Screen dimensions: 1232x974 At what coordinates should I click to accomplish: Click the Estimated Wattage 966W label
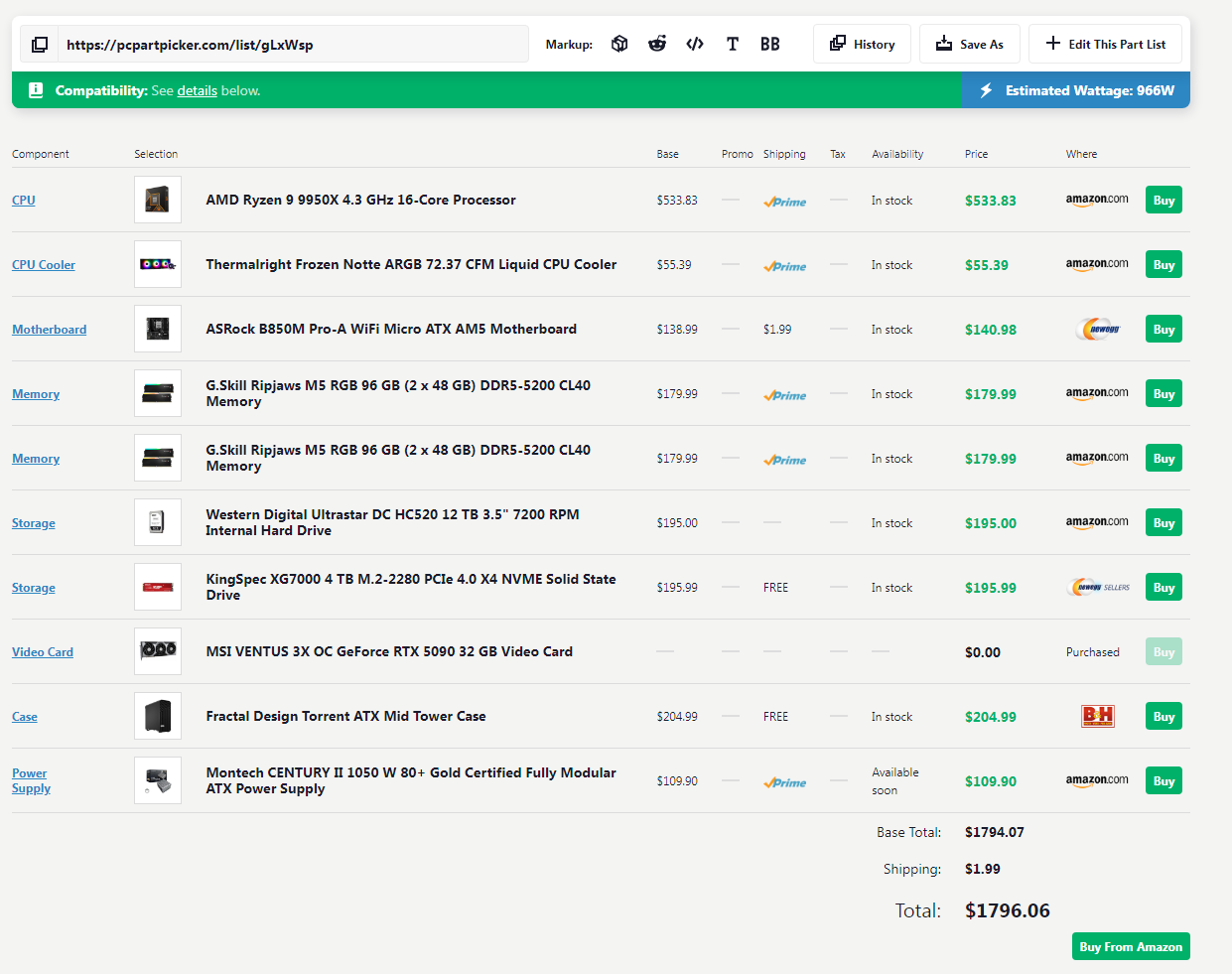[x=1089, y=90]
